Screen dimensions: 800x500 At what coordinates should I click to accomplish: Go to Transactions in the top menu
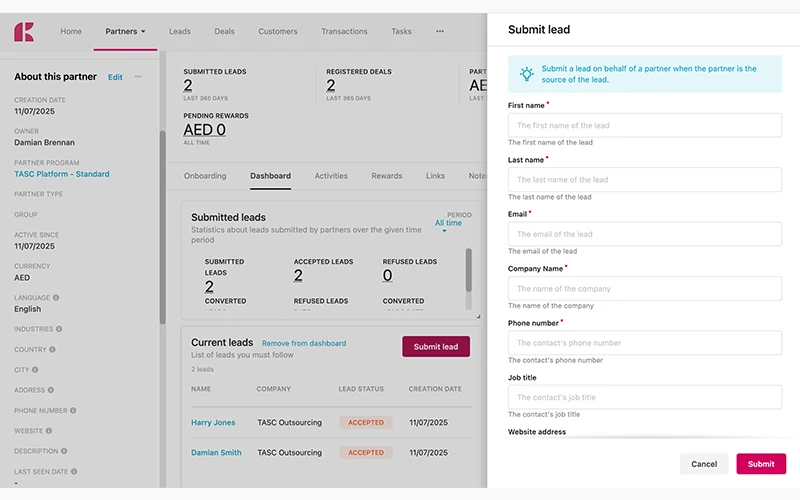pyautogui.click(x=344, y=32)
